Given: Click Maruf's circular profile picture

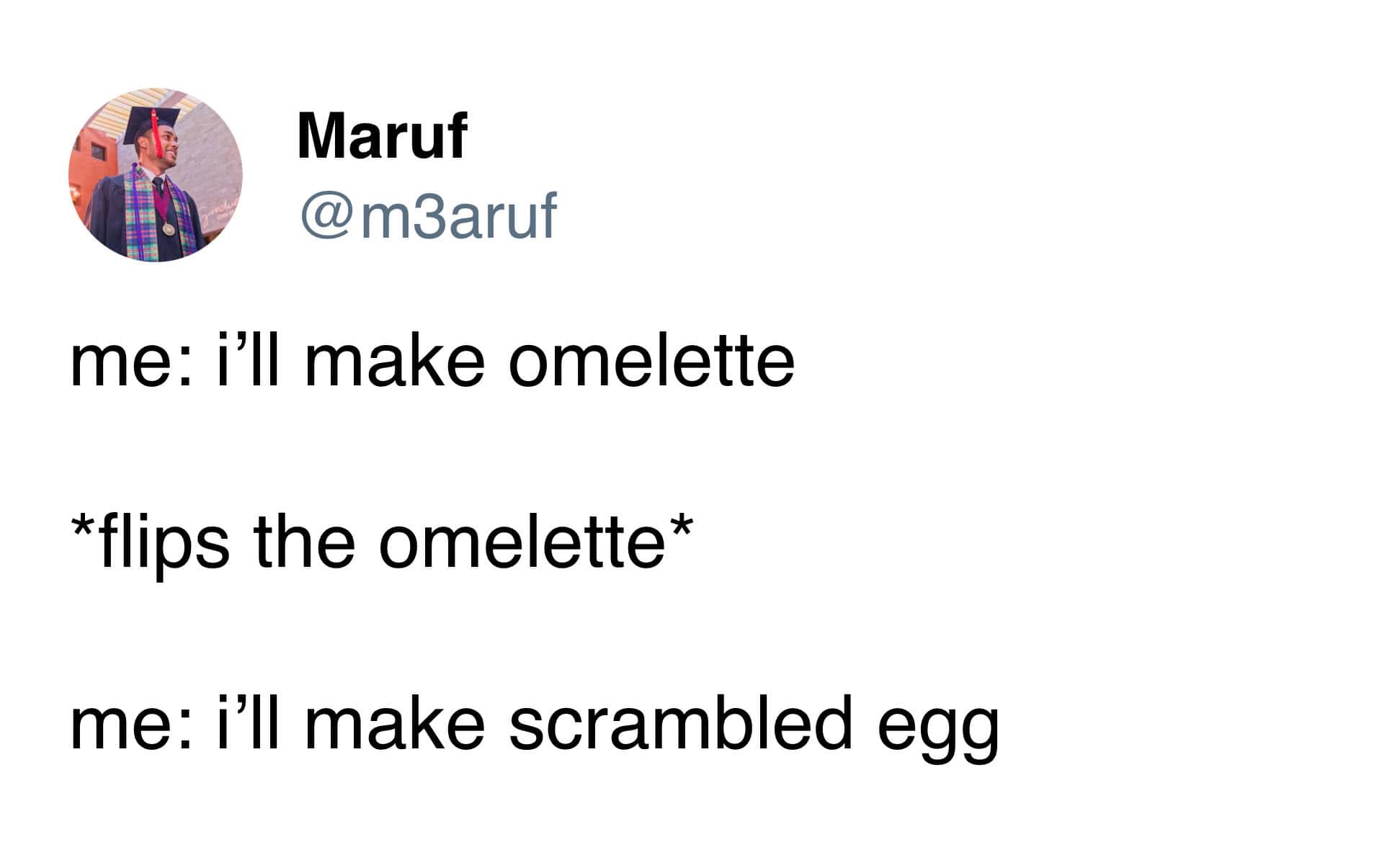Looking at the screenshot, I should click(x=156, y=174).
